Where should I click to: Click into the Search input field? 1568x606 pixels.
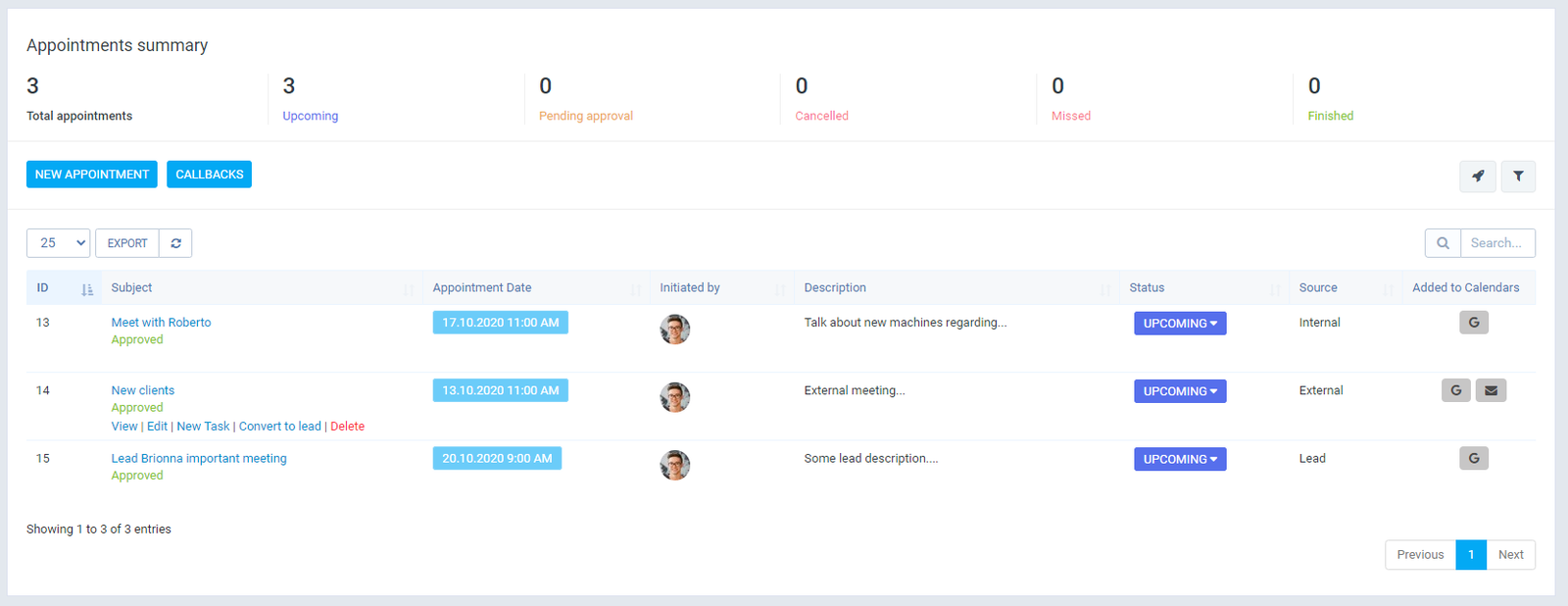point(1496,243)
